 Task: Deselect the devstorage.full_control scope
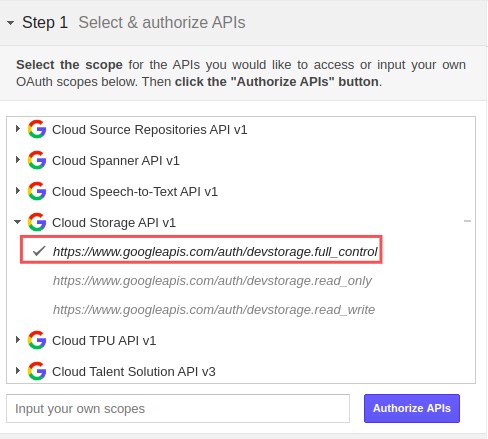click(201, 250)
